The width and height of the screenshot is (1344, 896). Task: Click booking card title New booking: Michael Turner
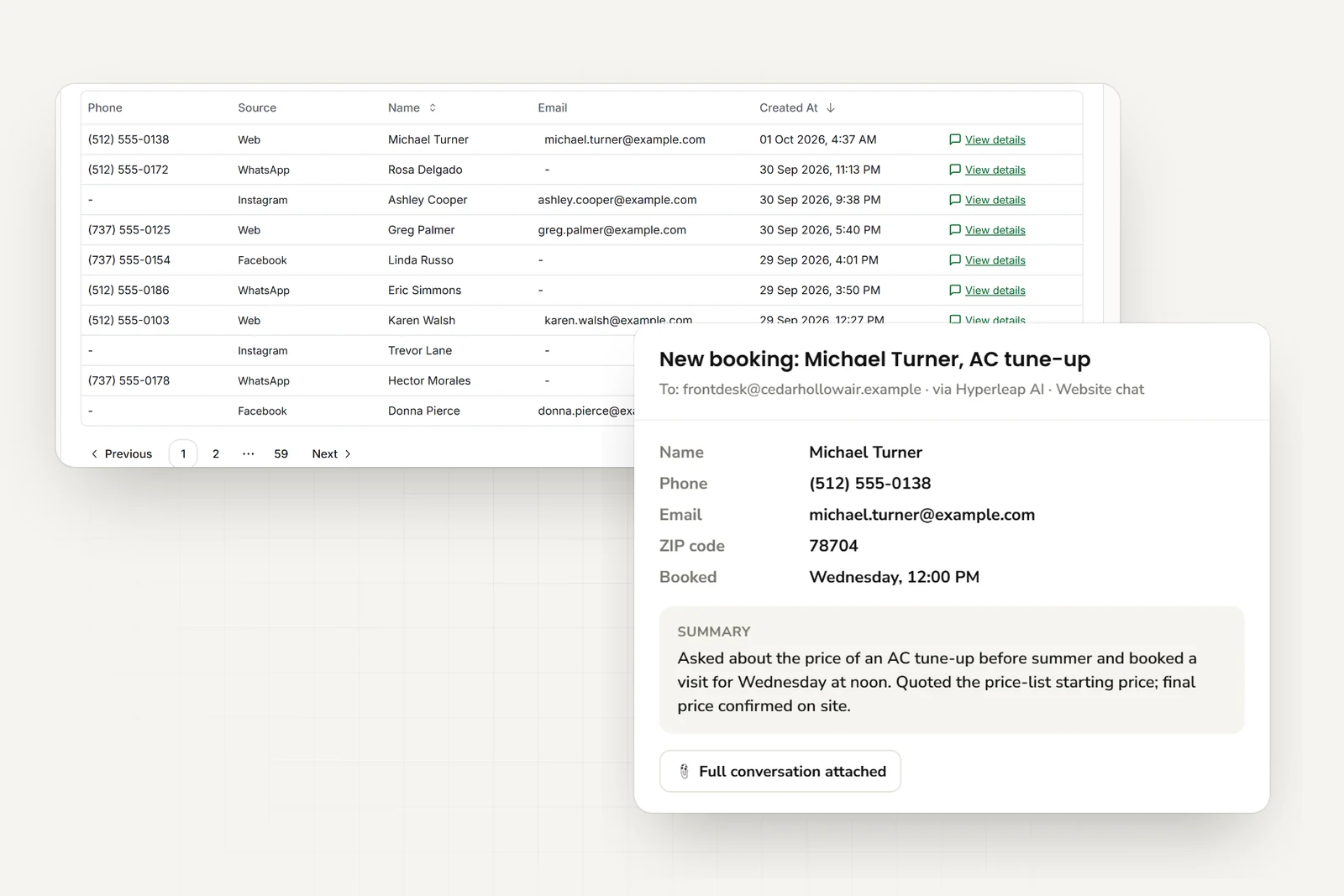[874, 359]
